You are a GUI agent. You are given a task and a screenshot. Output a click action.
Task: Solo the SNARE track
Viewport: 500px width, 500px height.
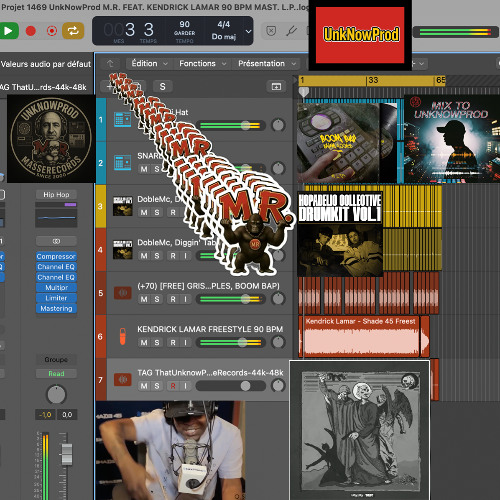(x=157, y=169)
